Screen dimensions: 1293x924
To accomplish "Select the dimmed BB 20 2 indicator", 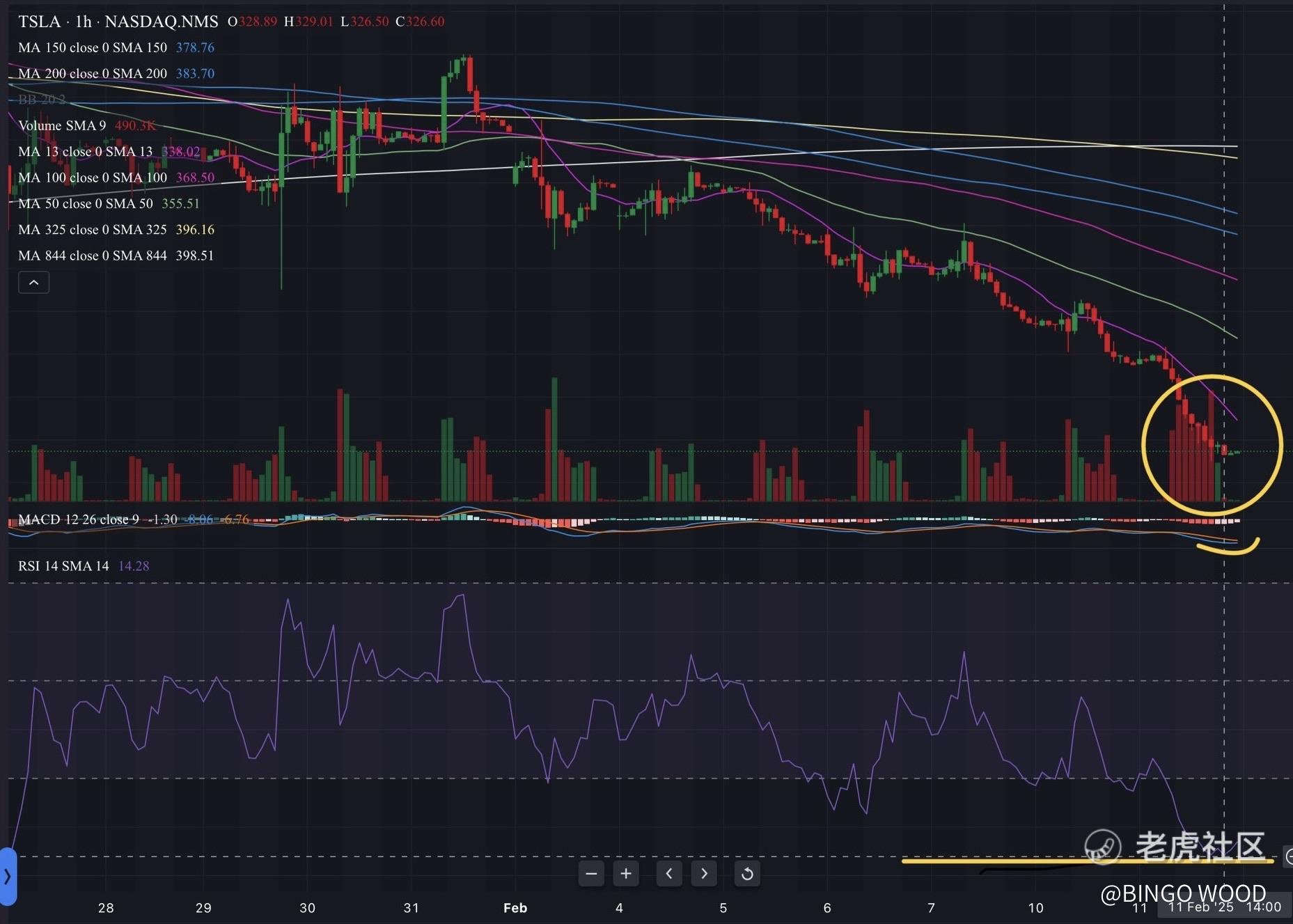I will tap(42, 100).
